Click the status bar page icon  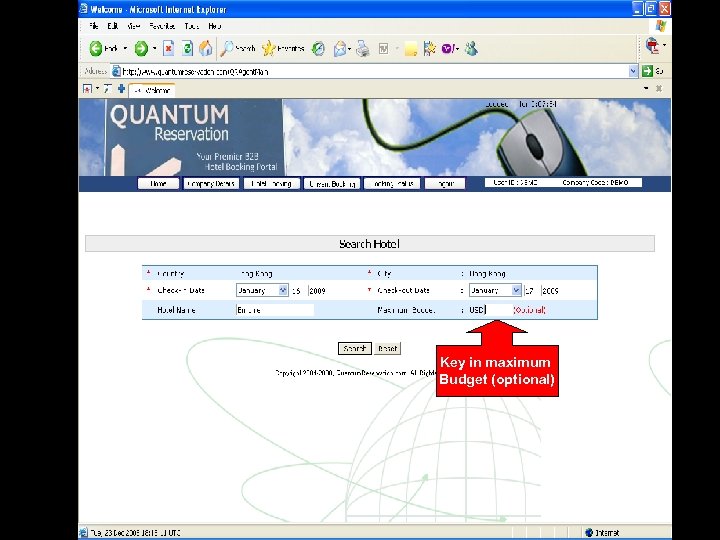(x=84, y=533)
